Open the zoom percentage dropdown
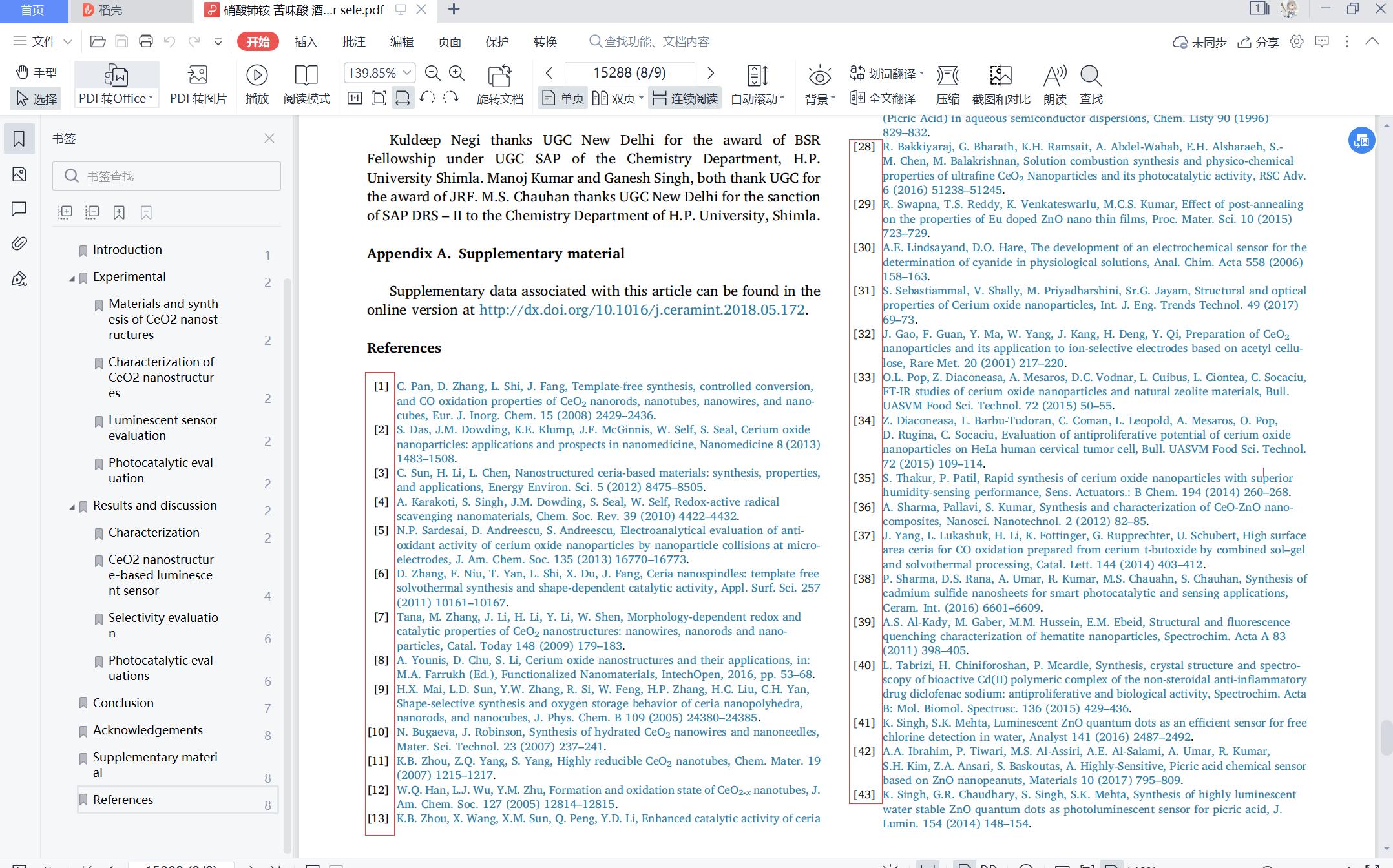 pyautogui.click(x=407, y=73)
